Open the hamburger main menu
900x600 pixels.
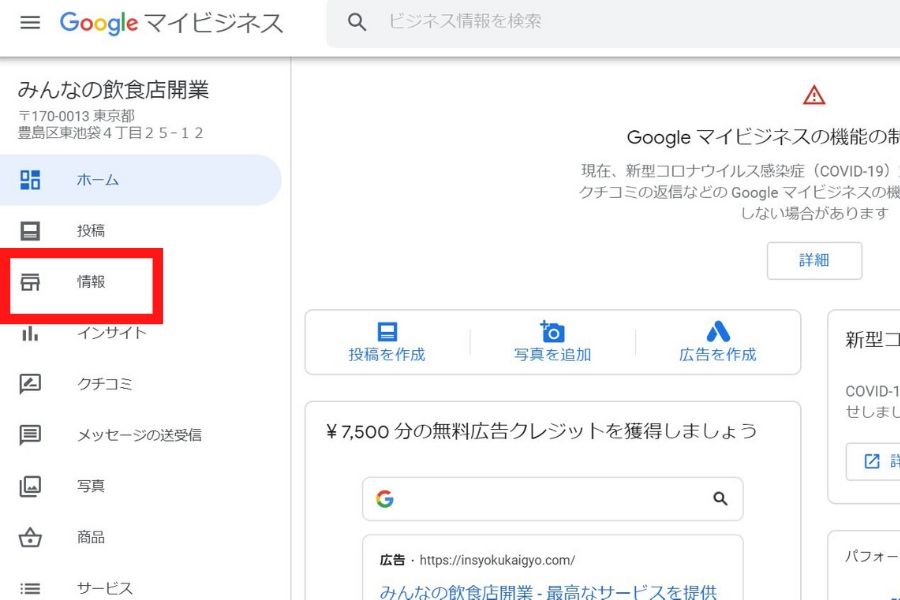click(x=30, y=23)
